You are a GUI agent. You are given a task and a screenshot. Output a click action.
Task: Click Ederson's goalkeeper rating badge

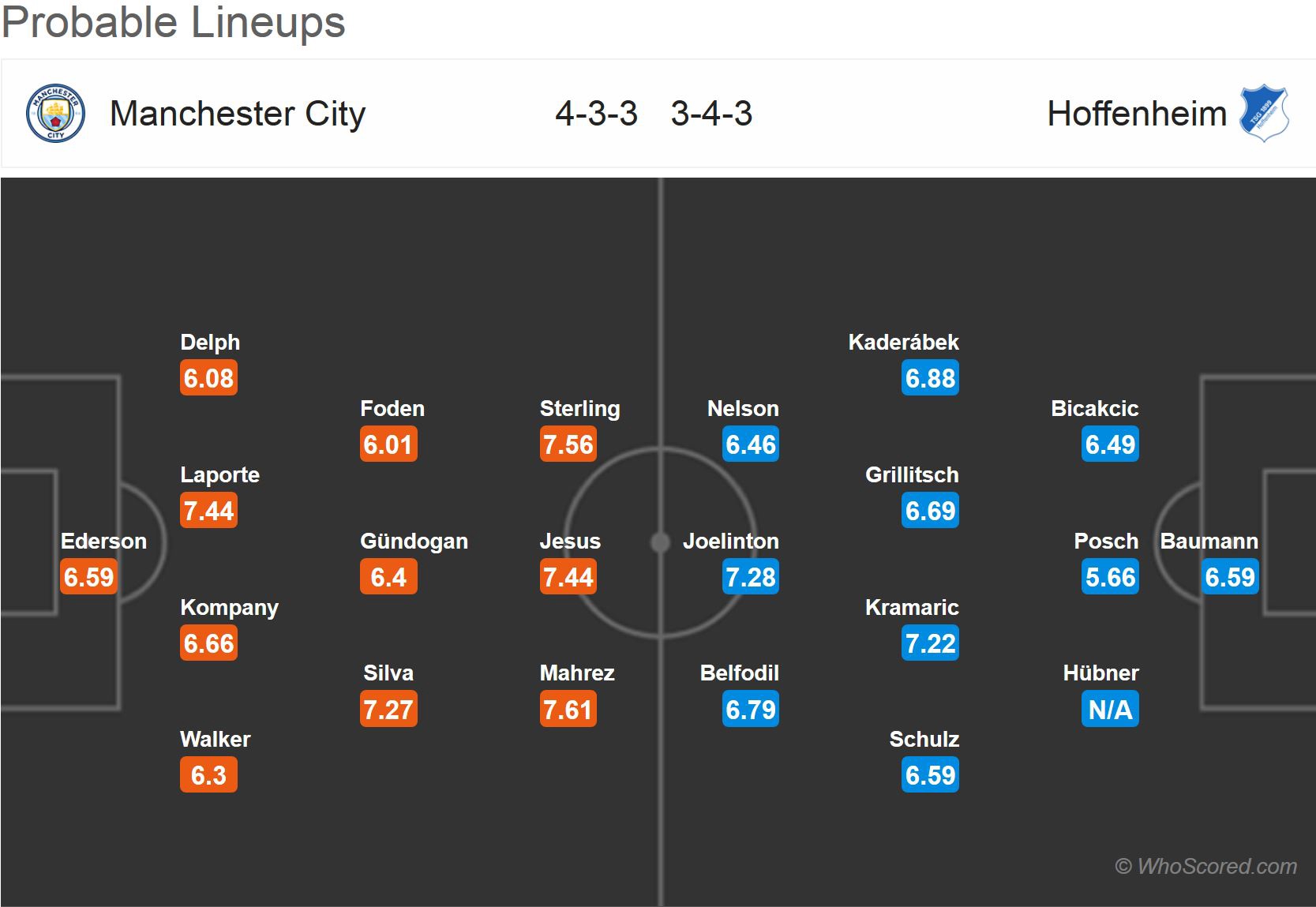[x=89, y=577]
